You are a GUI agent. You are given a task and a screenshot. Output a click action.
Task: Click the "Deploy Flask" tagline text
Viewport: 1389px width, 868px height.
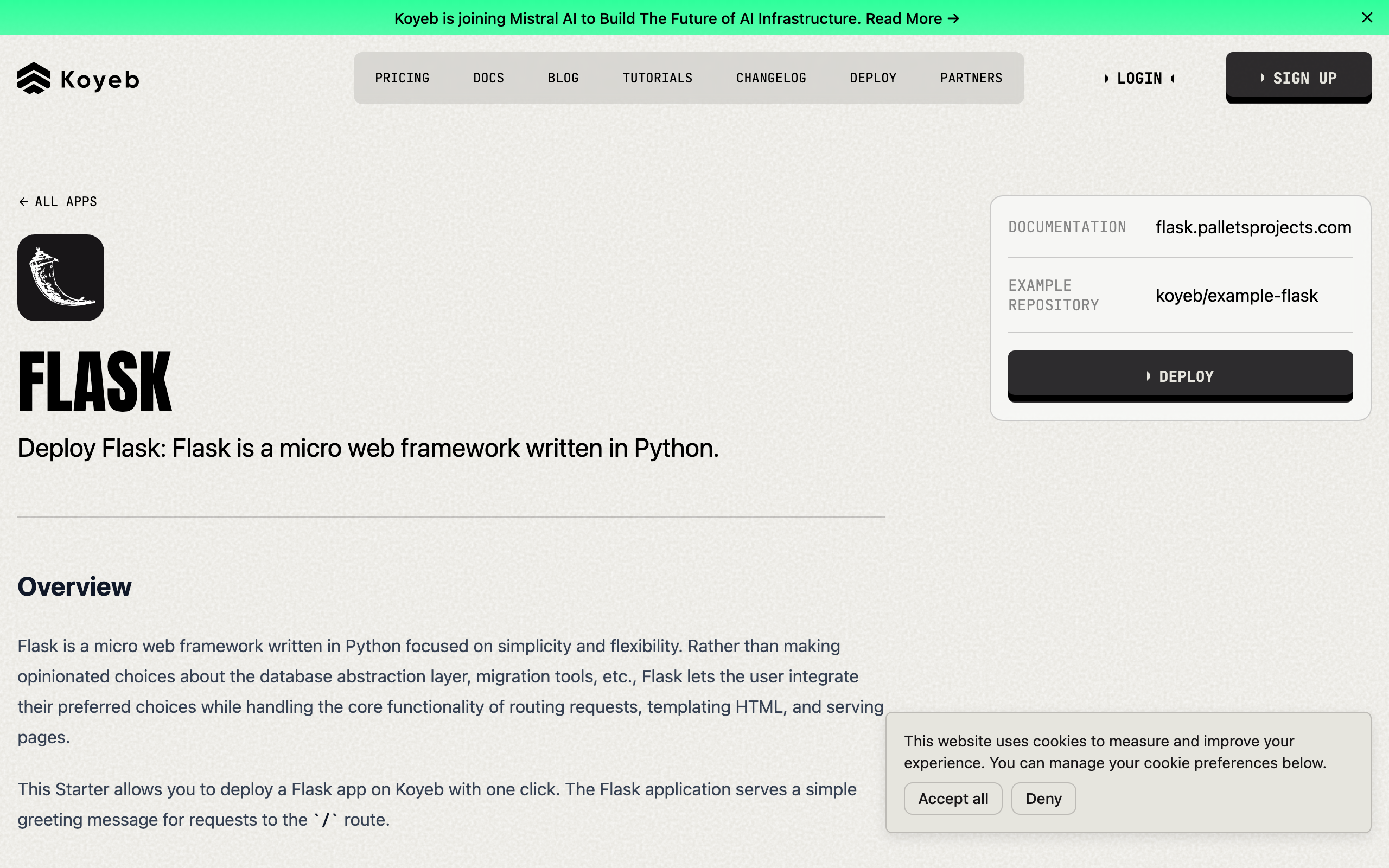pyautogui.click(x=368, y=448)
